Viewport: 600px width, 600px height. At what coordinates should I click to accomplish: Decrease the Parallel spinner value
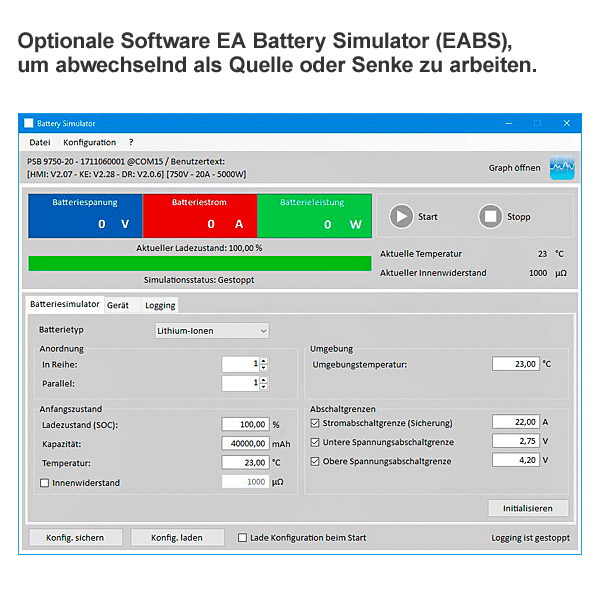263,387
